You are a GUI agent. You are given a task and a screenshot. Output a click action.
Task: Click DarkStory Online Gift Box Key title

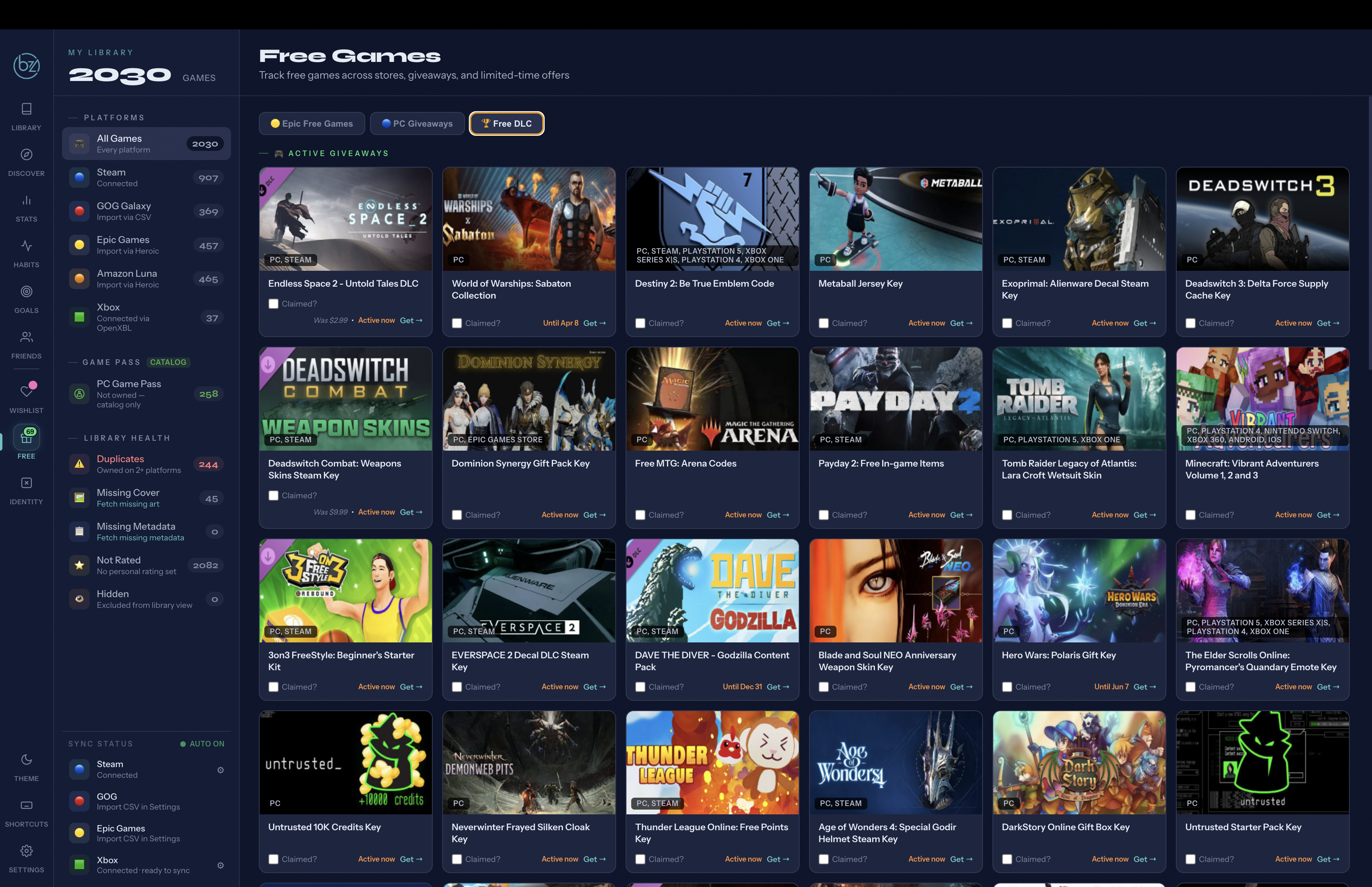click(x=1065, y=827)
